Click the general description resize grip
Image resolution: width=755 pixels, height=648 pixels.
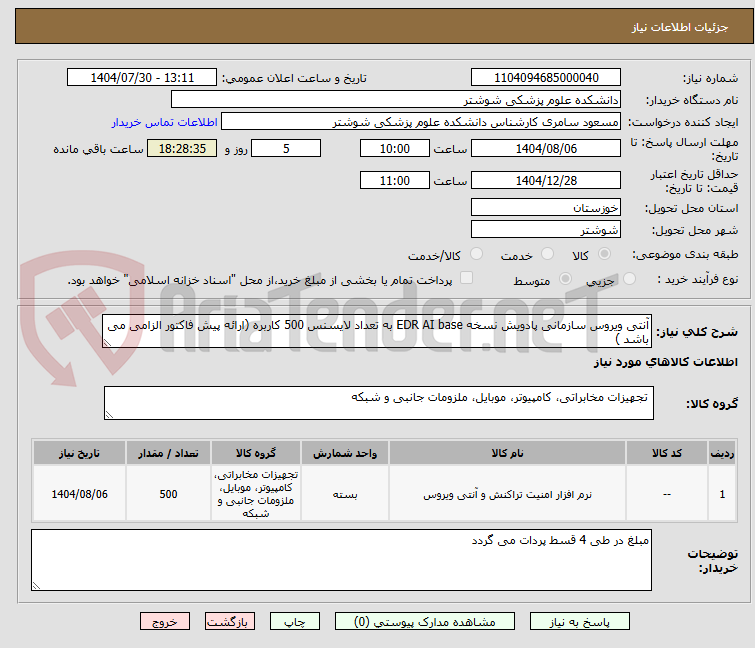[x=107, y=343]
